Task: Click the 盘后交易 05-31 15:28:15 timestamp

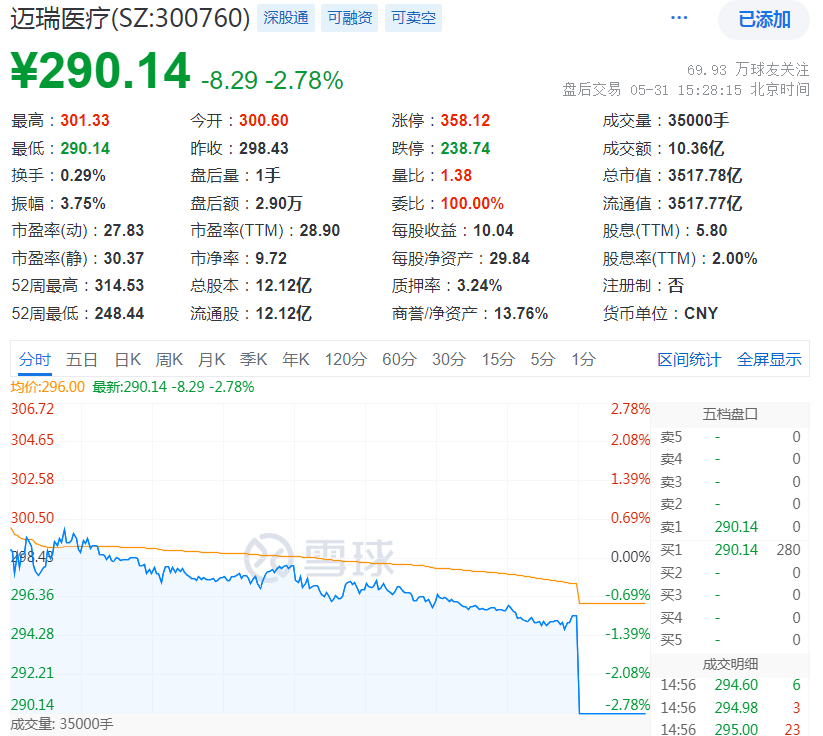Action: [686, 90]
